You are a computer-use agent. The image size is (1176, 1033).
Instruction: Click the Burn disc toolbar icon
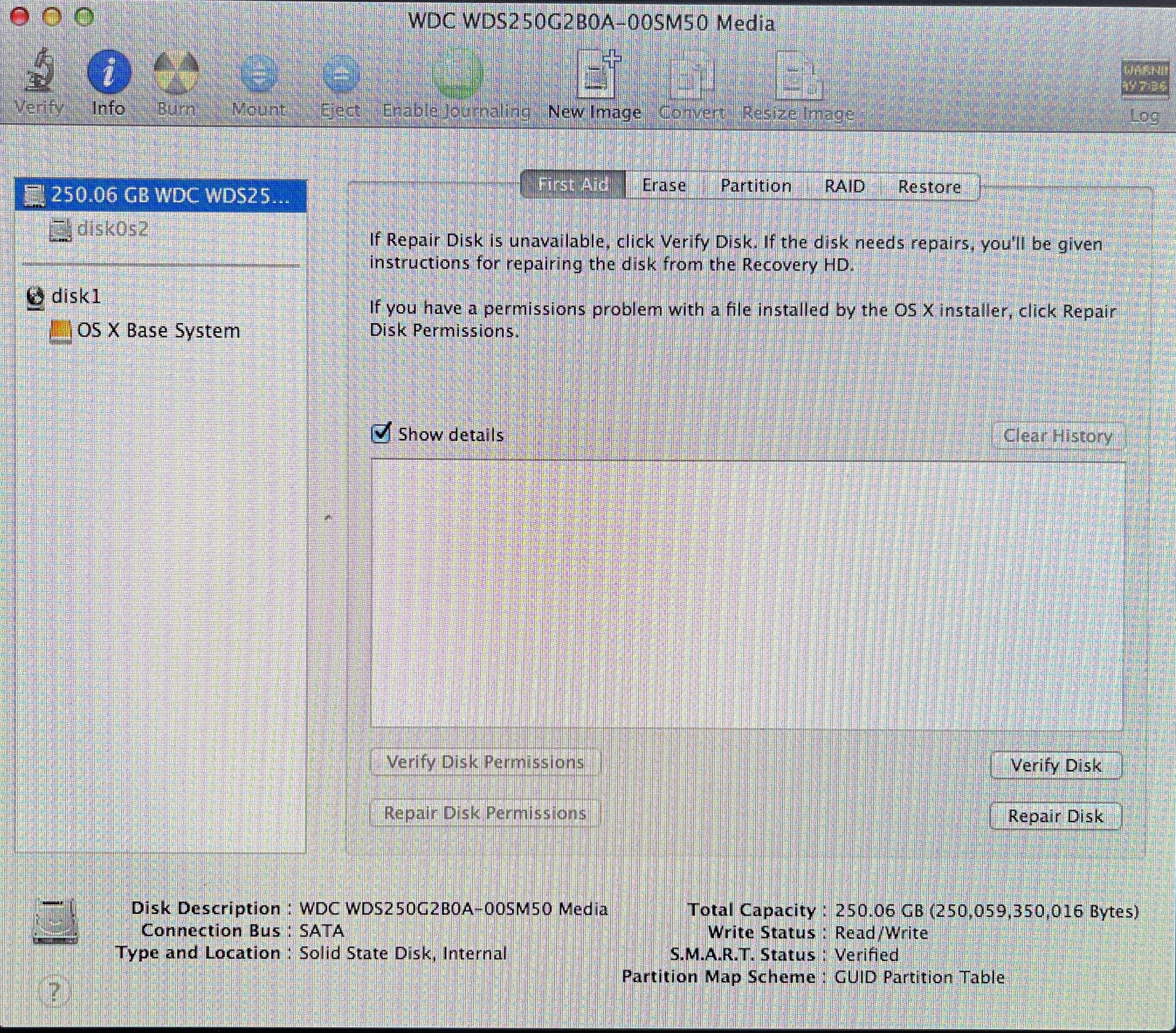176,73
